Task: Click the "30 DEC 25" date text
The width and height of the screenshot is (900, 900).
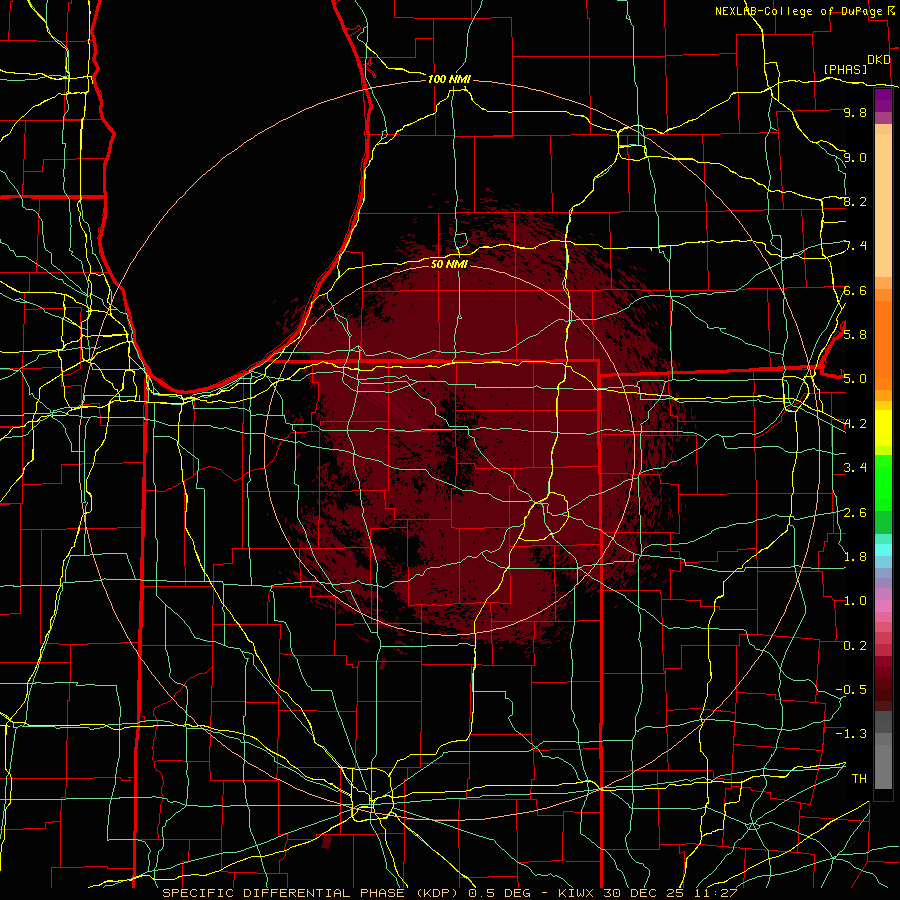Action: tap(645, 893)
